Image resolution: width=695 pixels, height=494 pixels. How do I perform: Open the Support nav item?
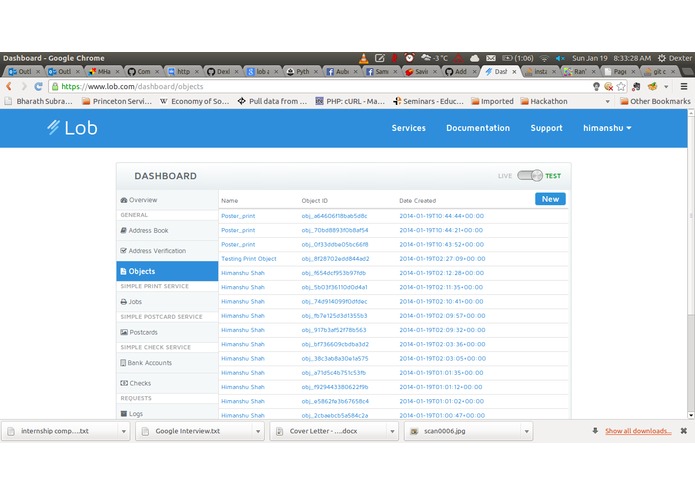546,128
